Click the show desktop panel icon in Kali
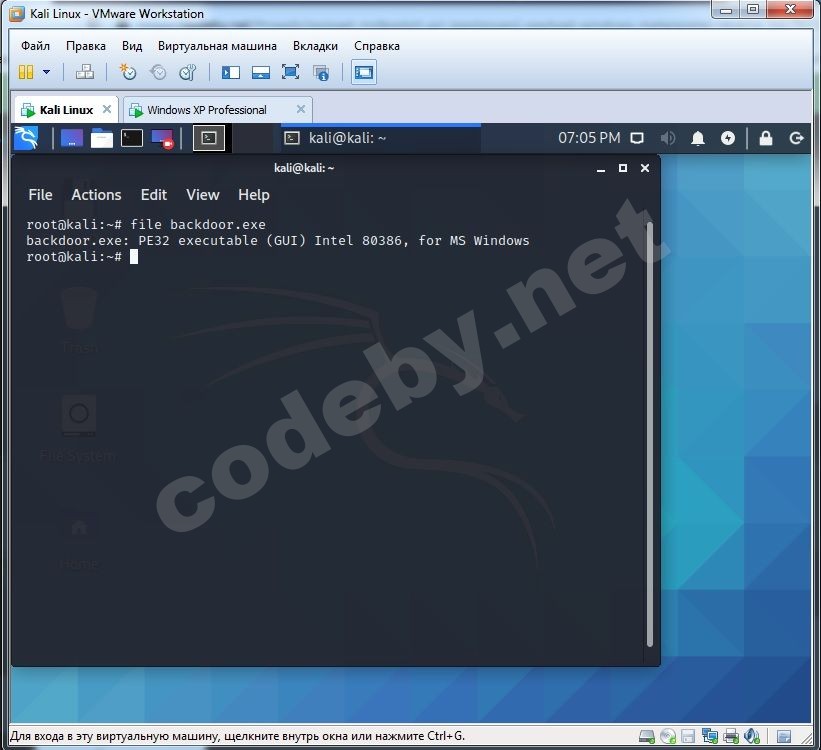Screen dimensions: 821x750 point(72,138)
